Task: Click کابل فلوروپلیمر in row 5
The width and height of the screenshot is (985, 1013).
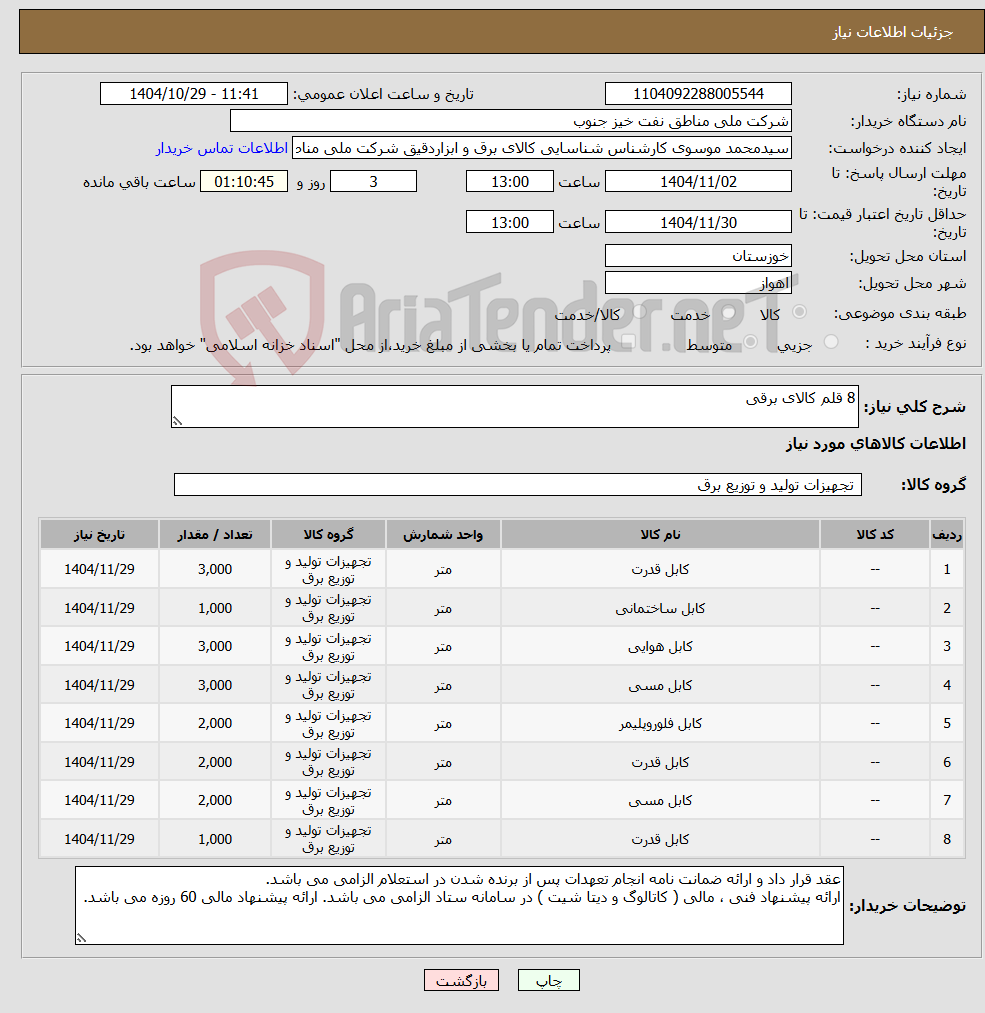Action: coord(660,723)
